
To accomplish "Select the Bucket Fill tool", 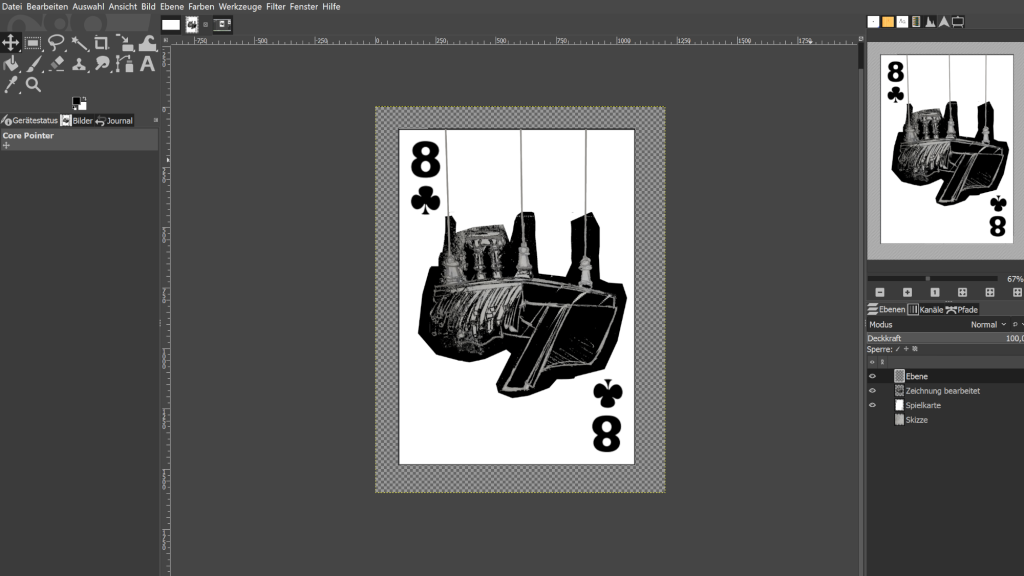I will pyautogui.click(x=10, y=64).
